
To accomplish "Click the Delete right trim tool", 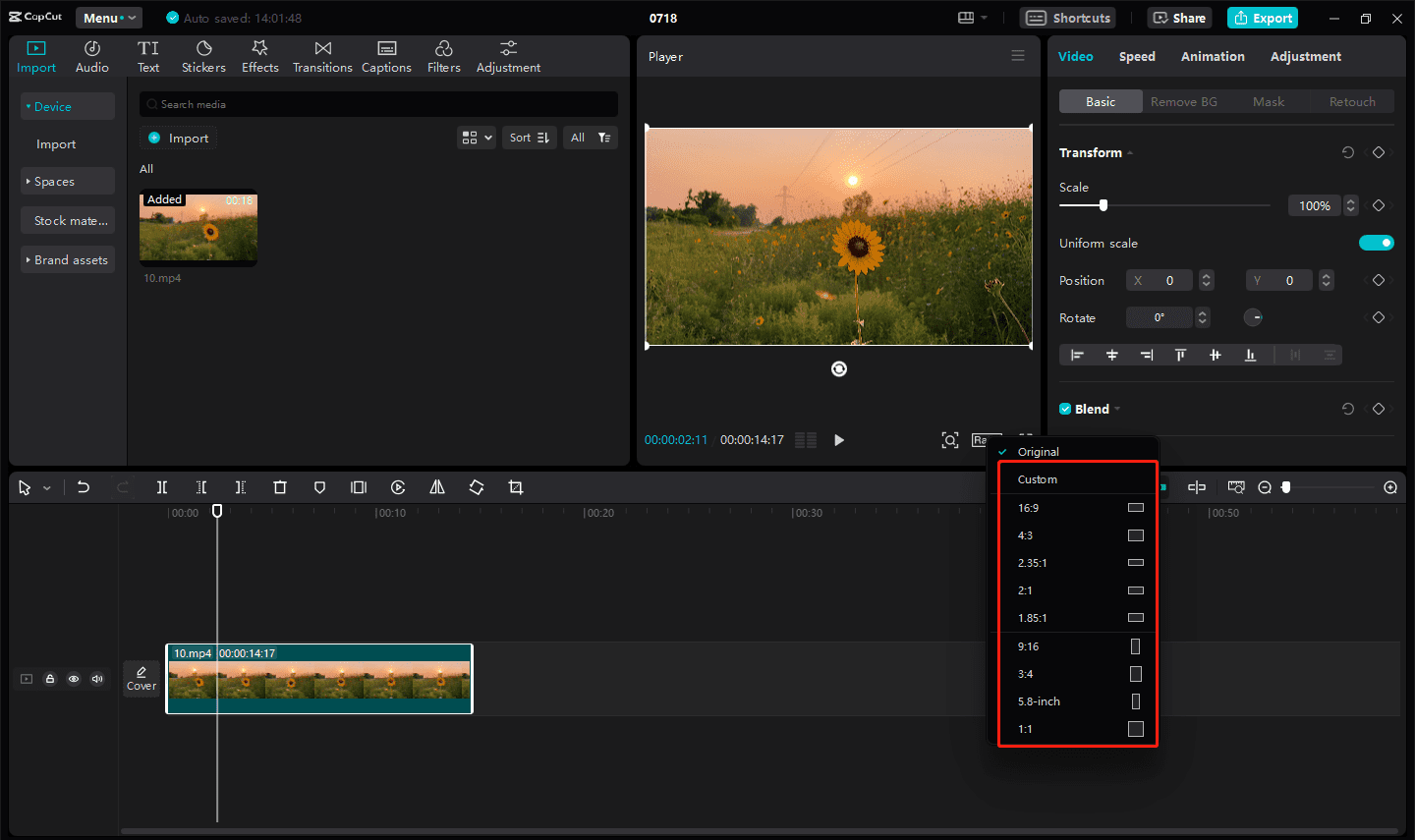I will pyautogui.click(x=241, y=487).
